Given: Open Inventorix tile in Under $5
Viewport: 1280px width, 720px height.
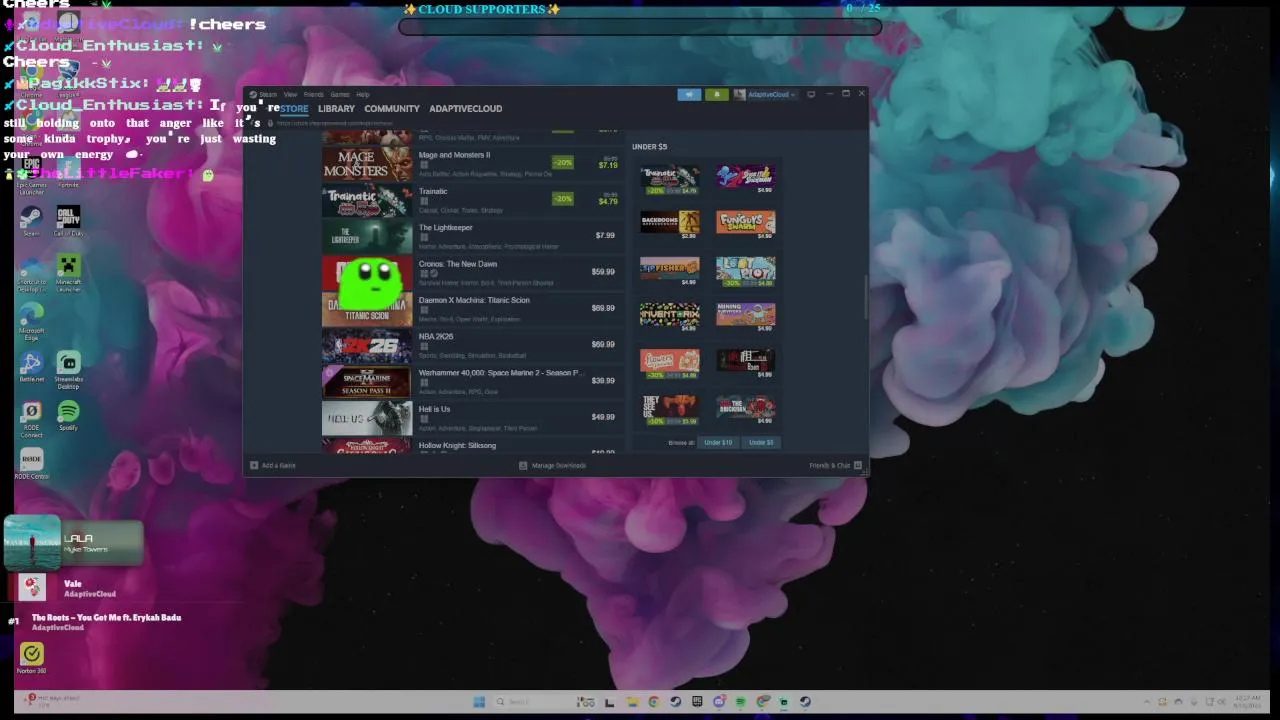Looking at the screenshot, I should pyautogui.click(x=670, y=314).
